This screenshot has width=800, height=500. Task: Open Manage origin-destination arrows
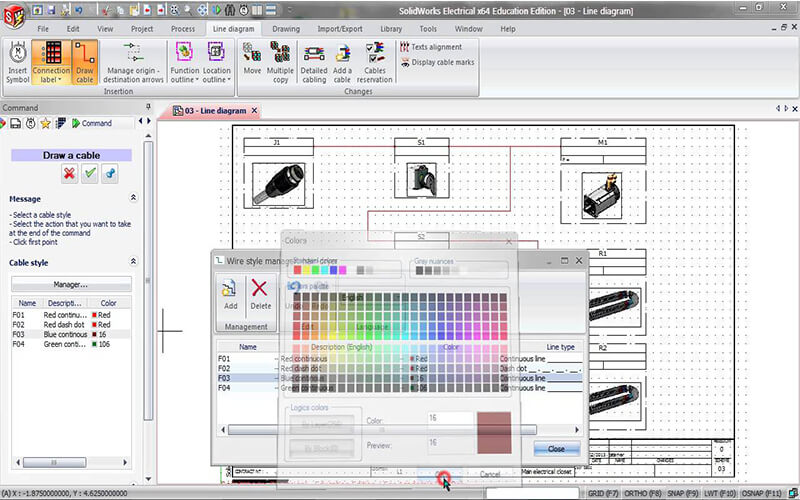point(134,62)
